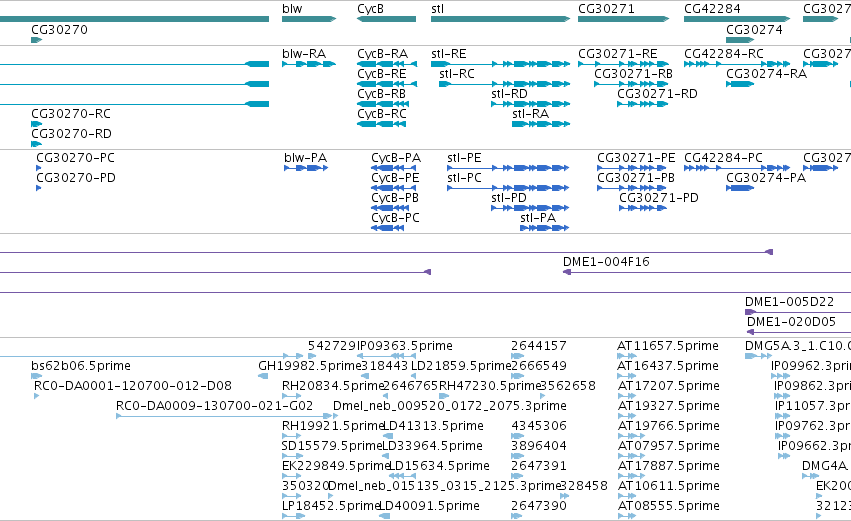Select the AT17207.5prime EST
The height and width of the screenshot is (521, 851).
(626, 396)
